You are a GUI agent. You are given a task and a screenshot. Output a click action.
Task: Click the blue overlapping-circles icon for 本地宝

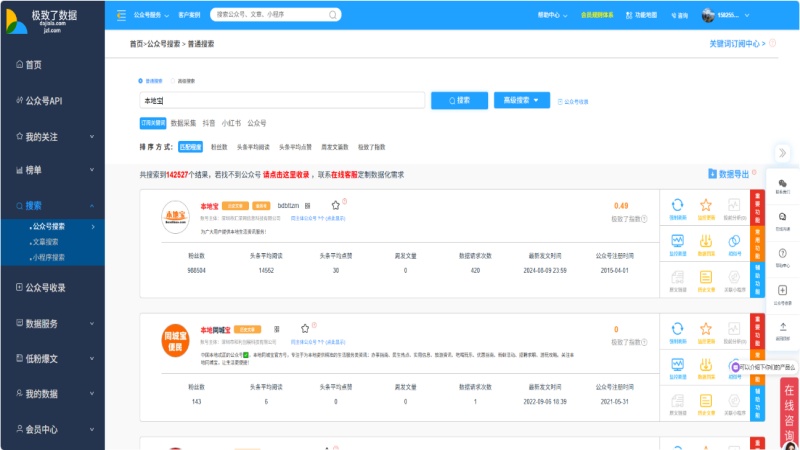[734, 240]
